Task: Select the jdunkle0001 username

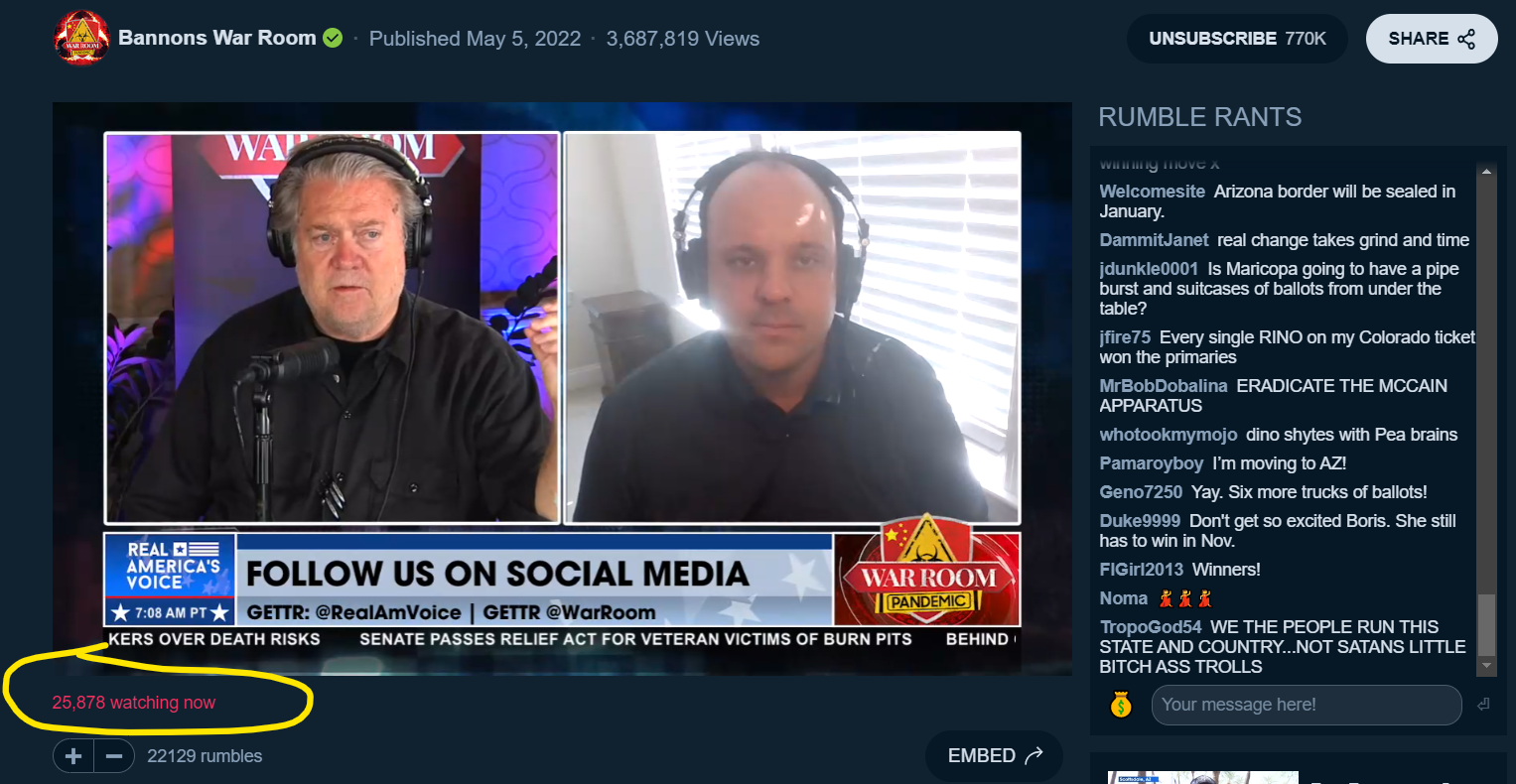Action: [1149, 269]
